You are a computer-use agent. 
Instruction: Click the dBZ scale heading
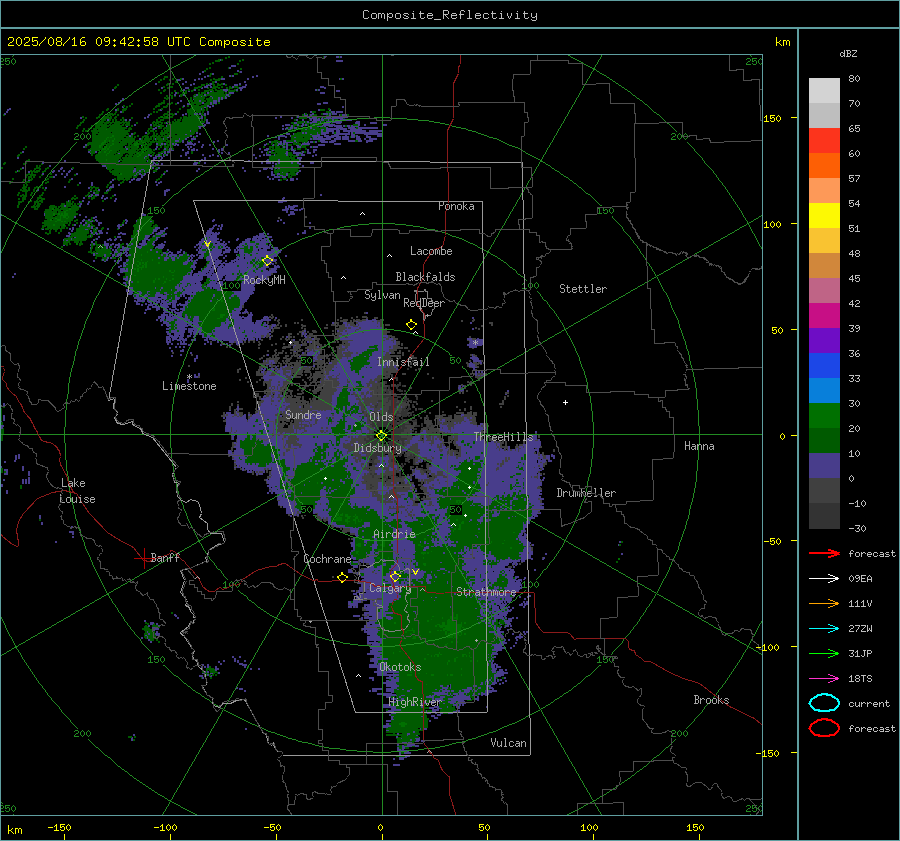click(848, 53)
